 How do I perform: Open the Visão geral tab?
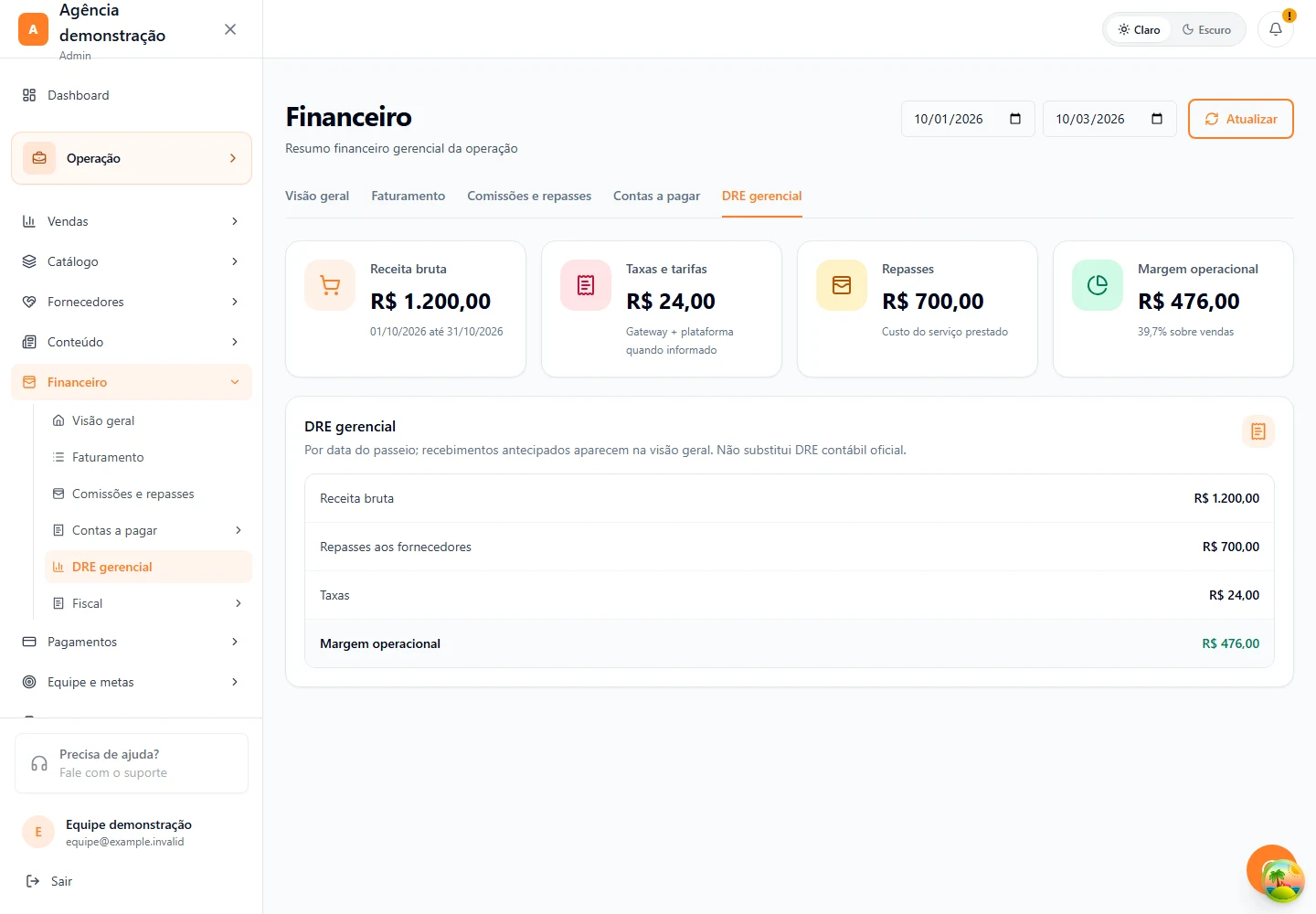(x=317, y=196)
